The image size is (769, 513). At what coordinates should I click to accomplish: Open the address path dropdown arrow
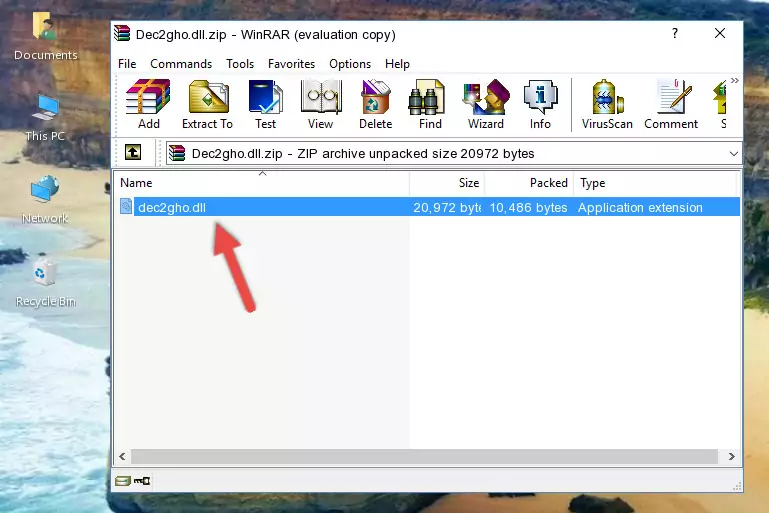[733, 154]
